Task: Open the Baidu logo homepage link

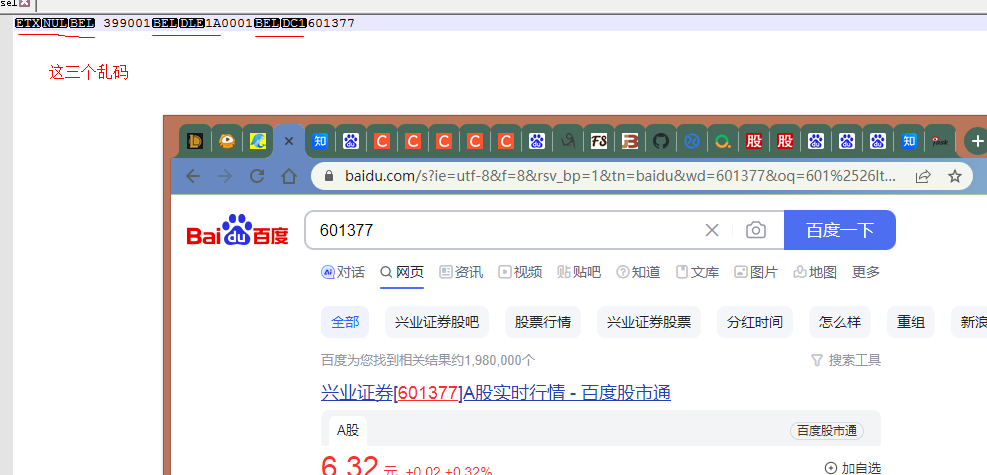Action: pos(237,230)
